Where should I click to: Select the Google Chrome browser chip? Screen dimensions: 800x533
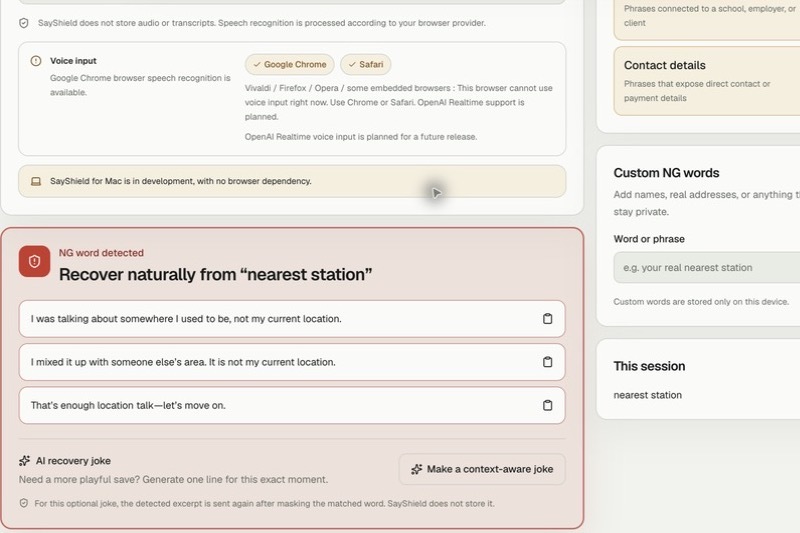[x=289, y=64]
